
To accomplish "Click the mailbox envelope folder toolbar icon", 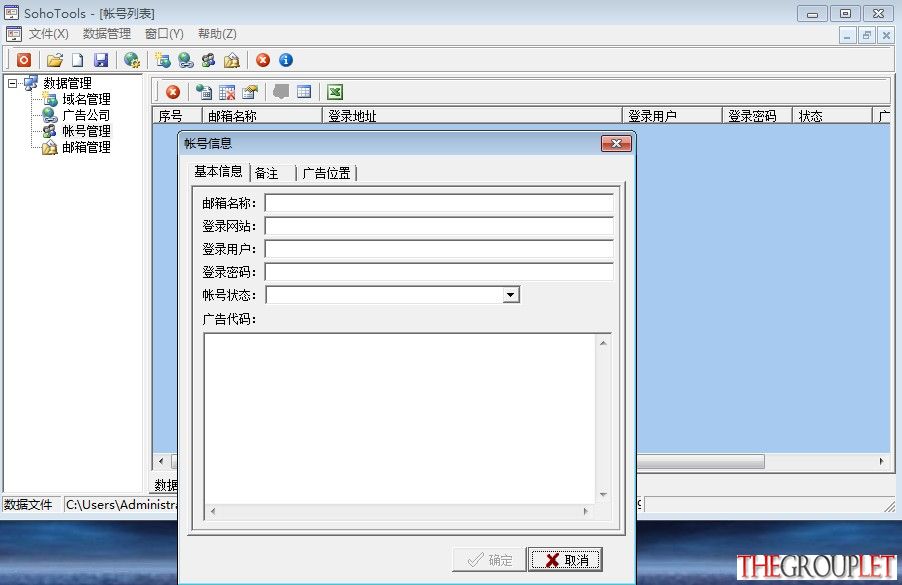I will [x=232, y=60].
